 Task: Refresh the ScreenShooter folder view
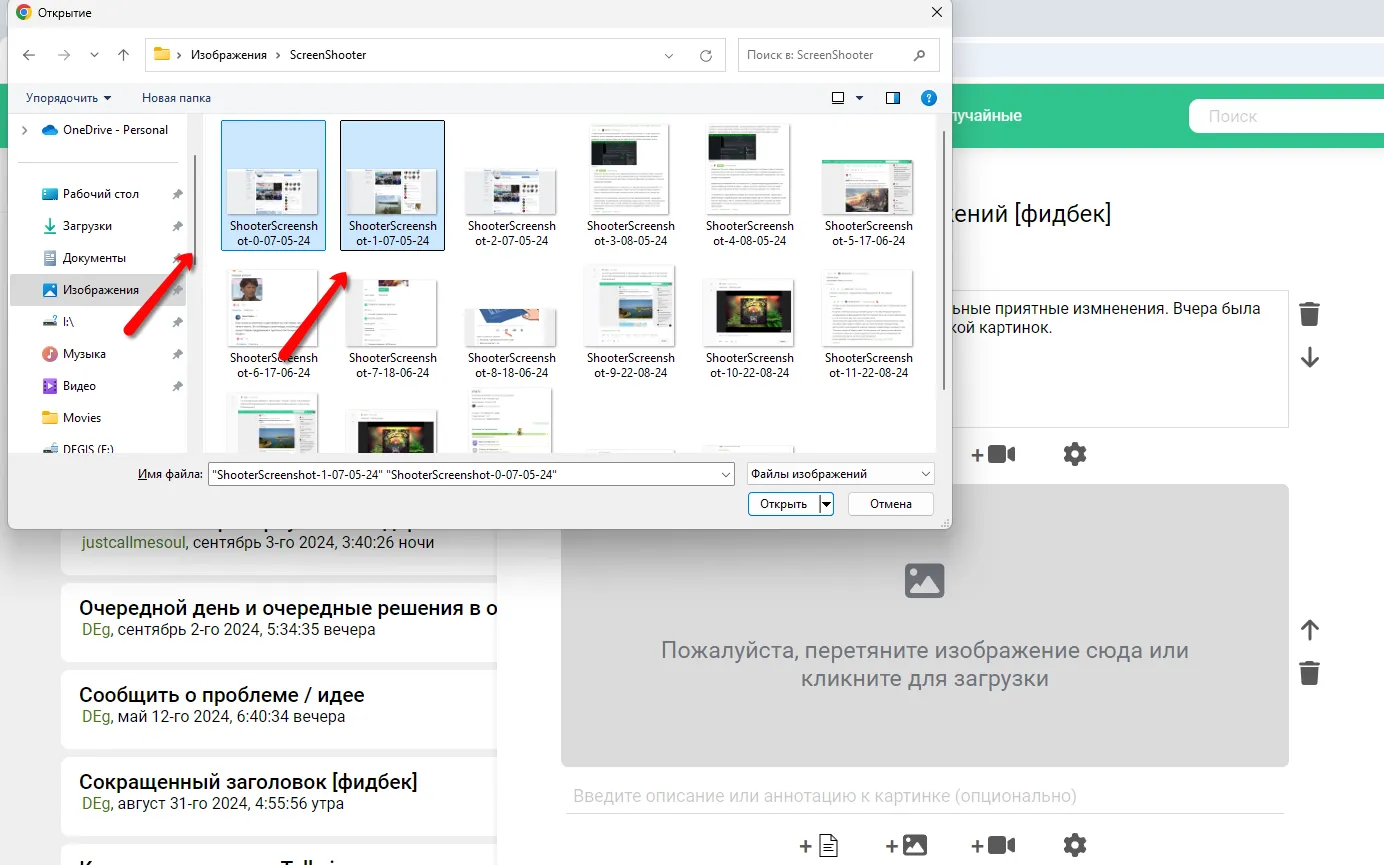[706, 56]
